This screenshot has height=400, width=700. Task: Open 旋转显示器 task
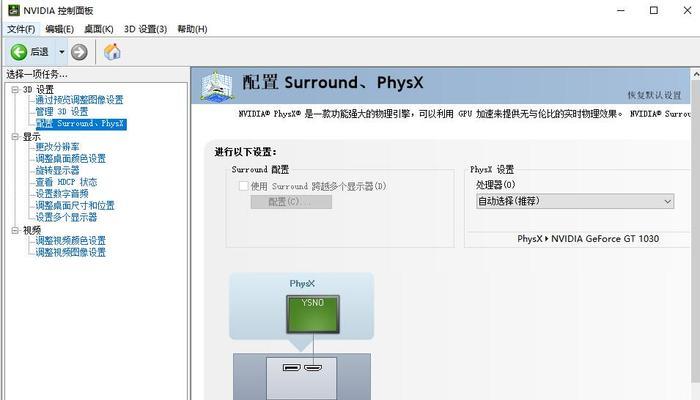click(x=57, y=170)
